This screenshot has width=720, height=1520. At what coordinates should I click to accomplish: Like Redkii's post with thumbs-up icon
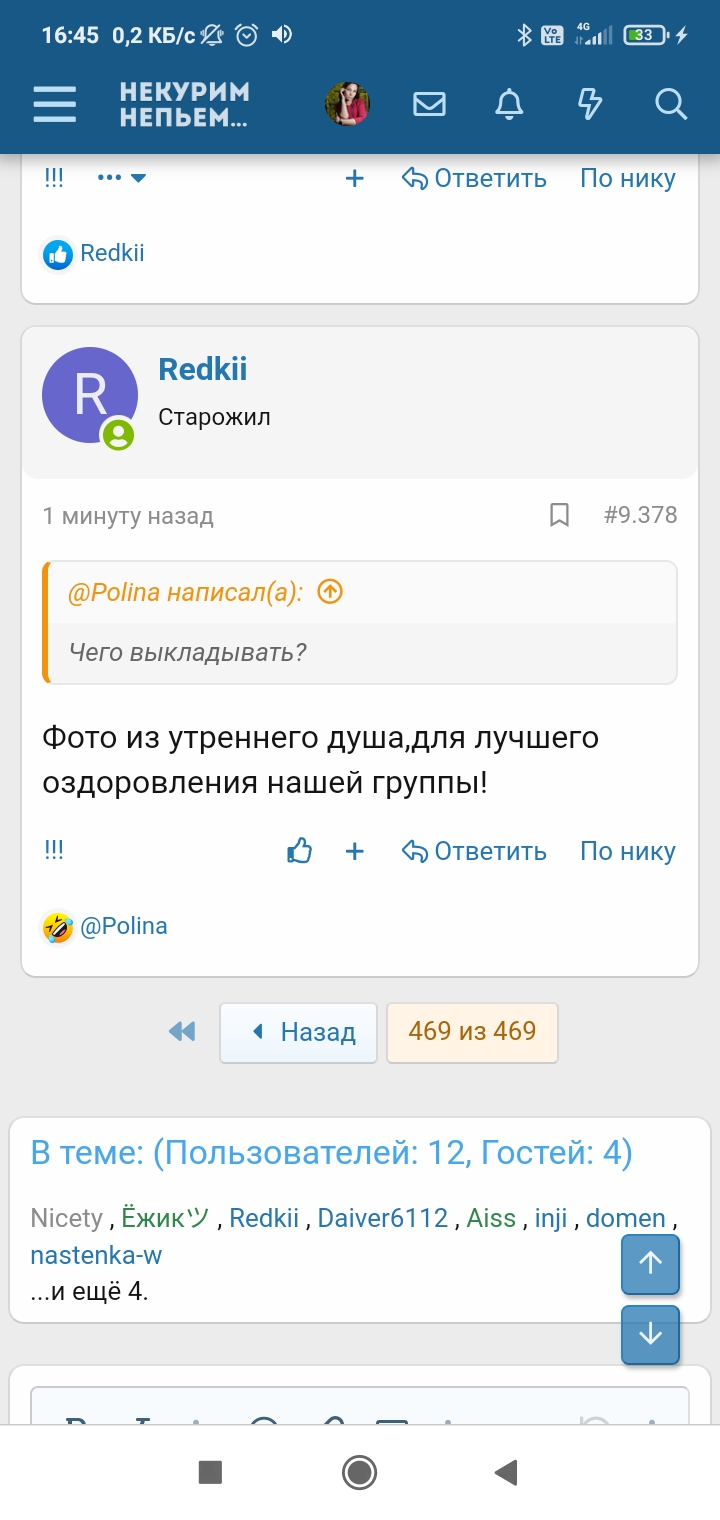pos(300,851)
